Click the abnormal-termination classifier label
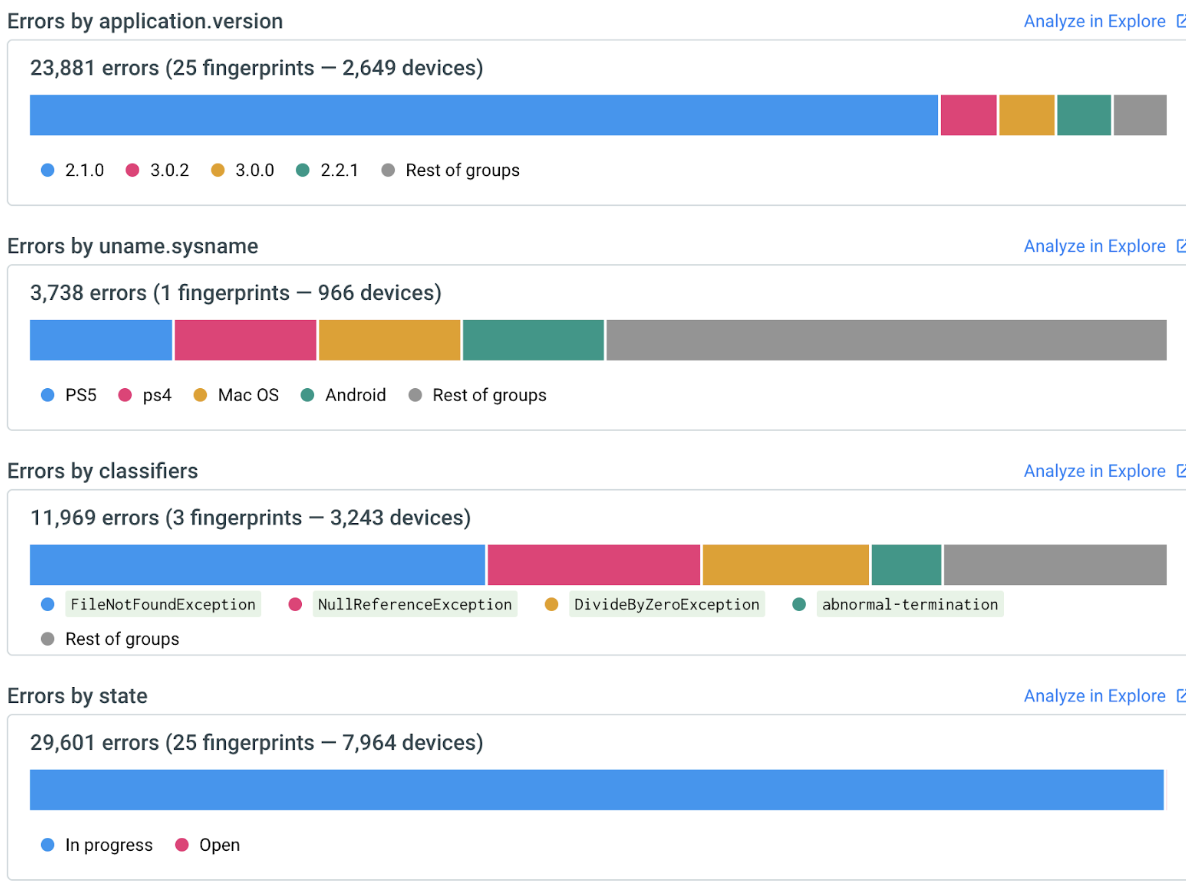Screen dimensions: 1186x886 click(x=909, y=605)
